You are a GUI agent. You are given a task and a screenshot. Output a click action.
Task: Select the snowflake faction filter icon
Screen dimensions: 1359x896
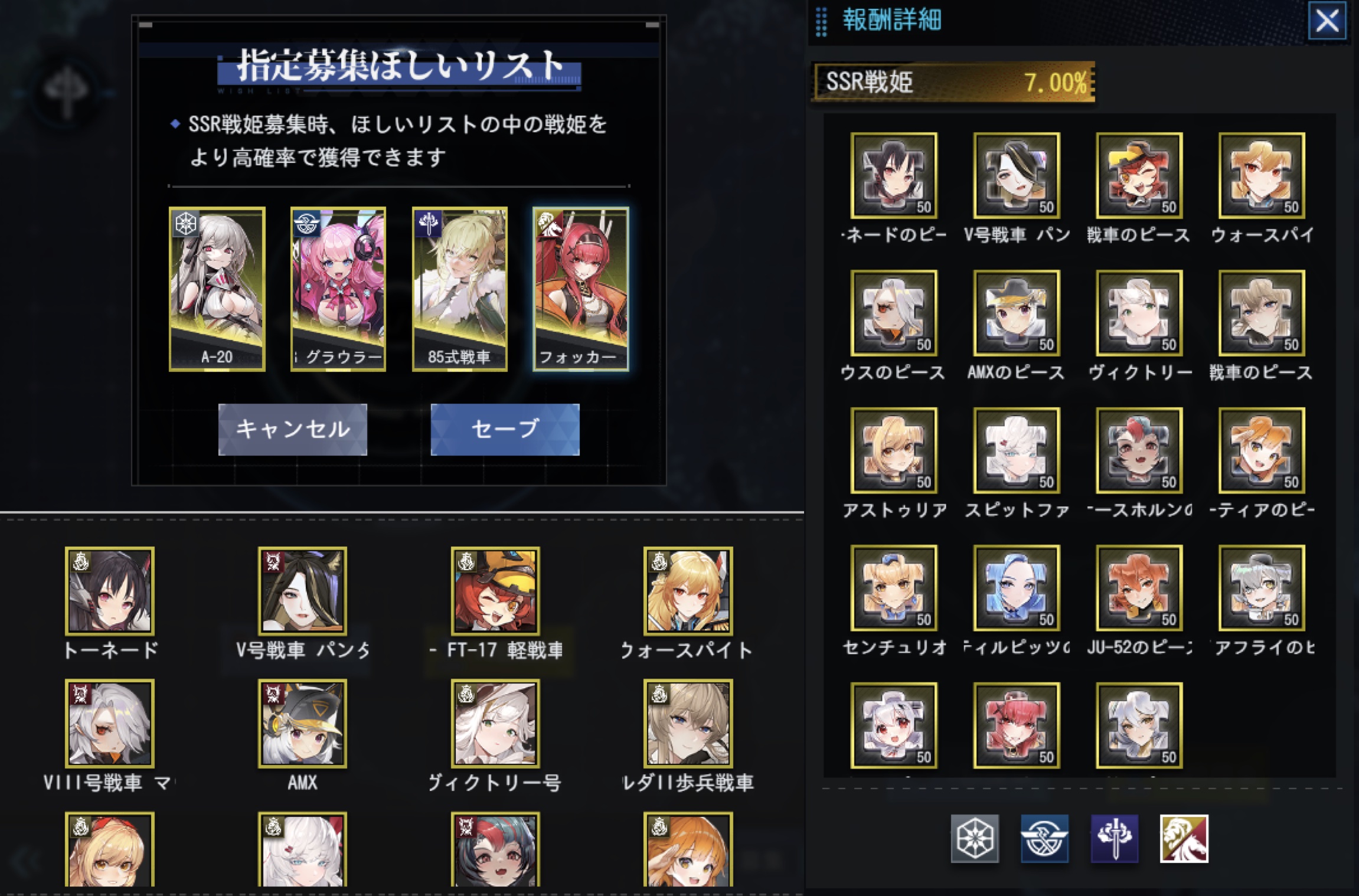pos(975,839)
